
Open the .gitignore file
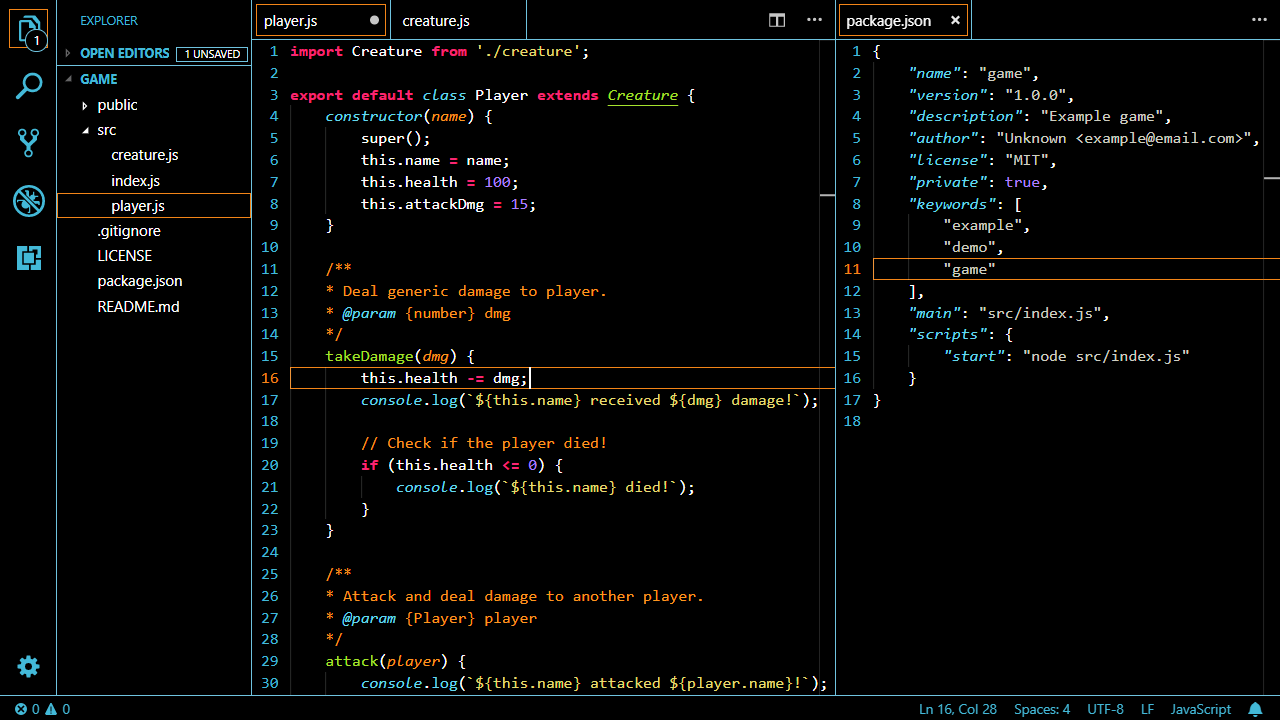click(x=129, y=231)
